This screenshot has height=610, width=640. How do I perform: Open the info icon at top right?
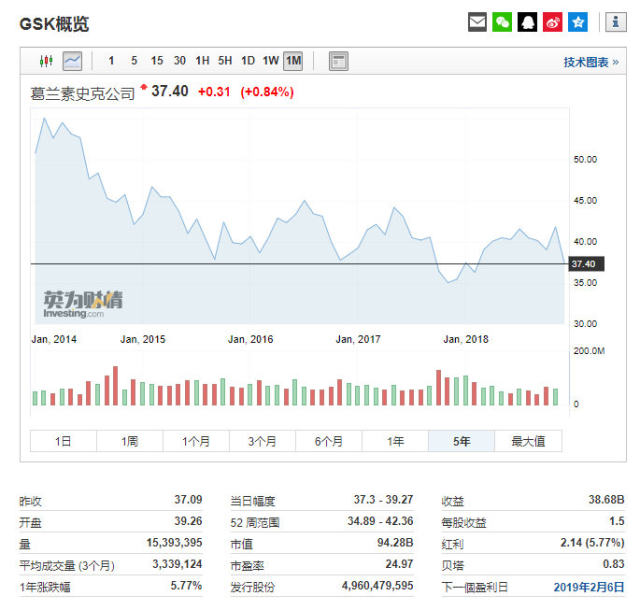point(616,22)
